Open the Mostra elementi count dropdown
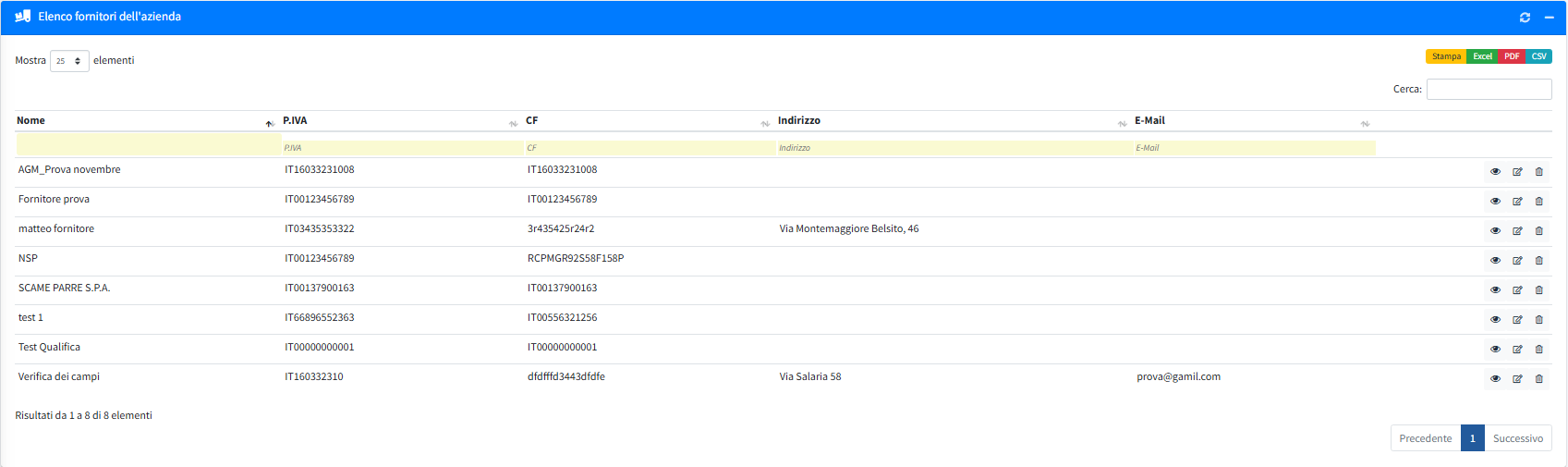The height and width of the screenshot is (467, 1568). (x=69, y=61)
